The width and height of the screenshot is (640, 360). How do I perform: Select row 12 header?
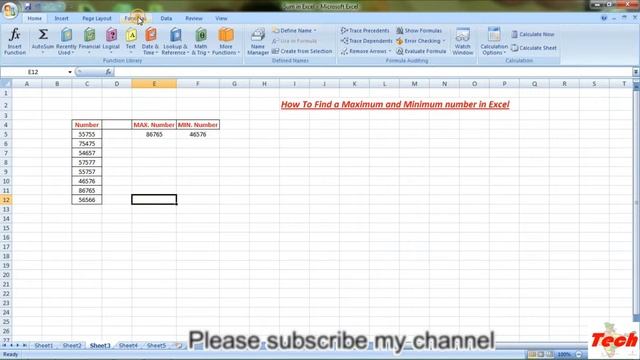[6, 200]
